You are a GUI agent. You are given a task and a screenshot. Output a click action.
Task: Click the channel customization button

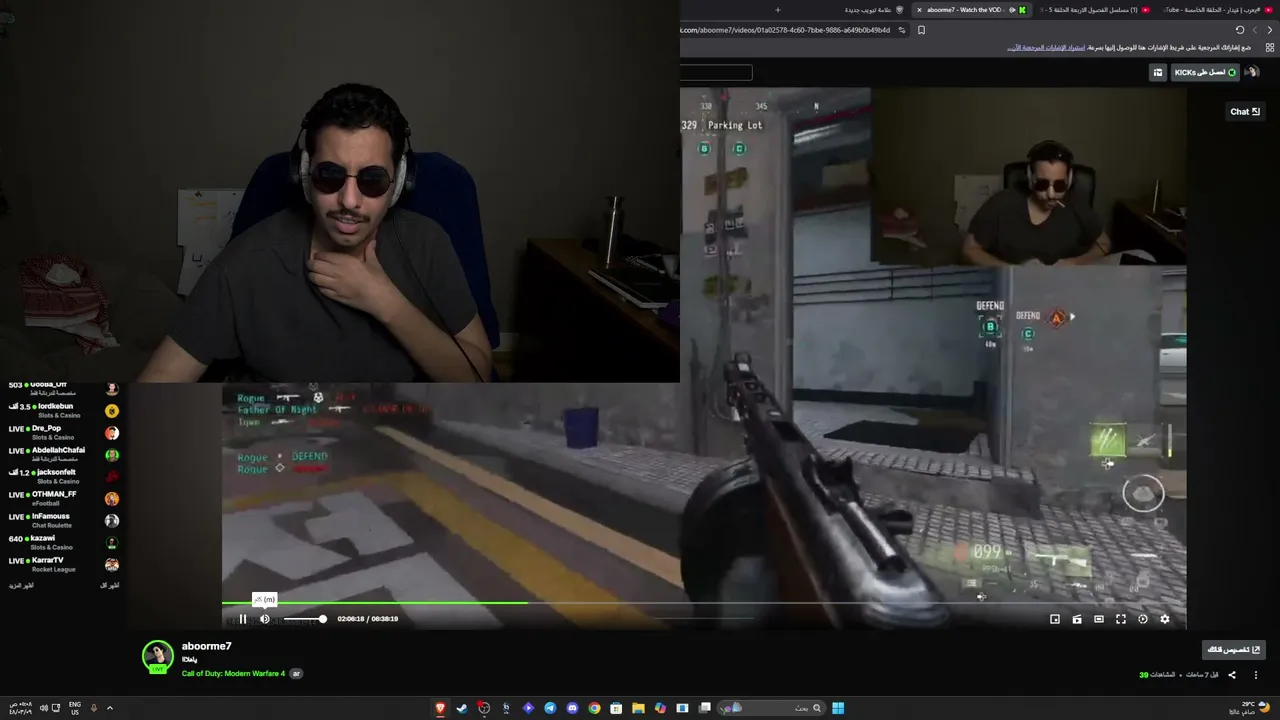tap(1234, 650)
